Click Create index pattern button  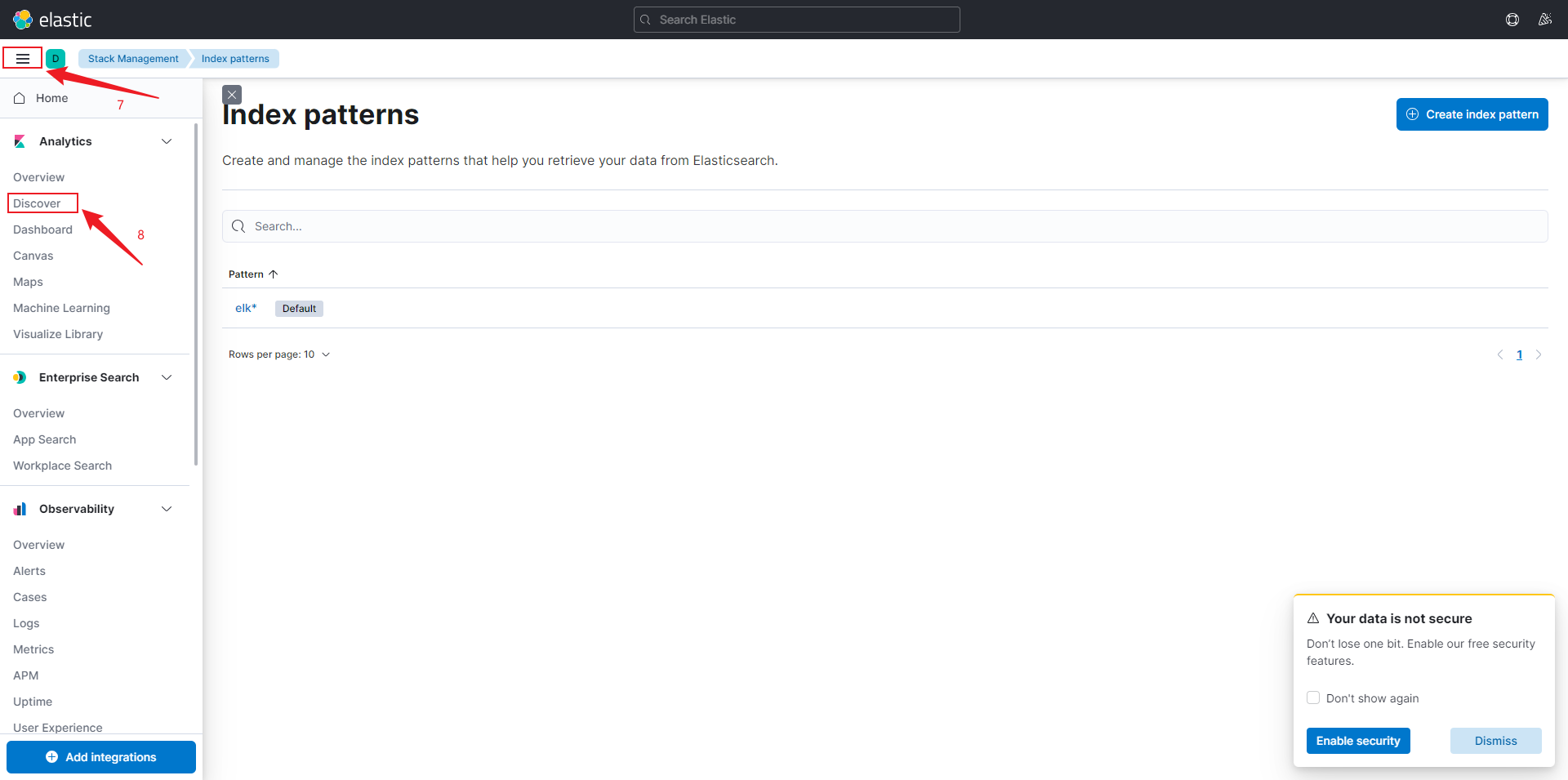[x=1472, y=114]
